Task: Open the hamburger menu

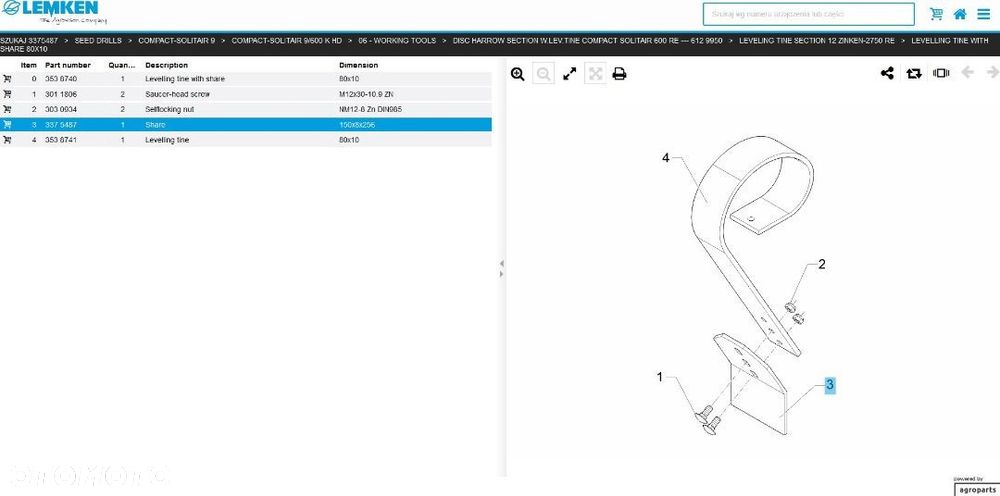Action: [983, 14]
